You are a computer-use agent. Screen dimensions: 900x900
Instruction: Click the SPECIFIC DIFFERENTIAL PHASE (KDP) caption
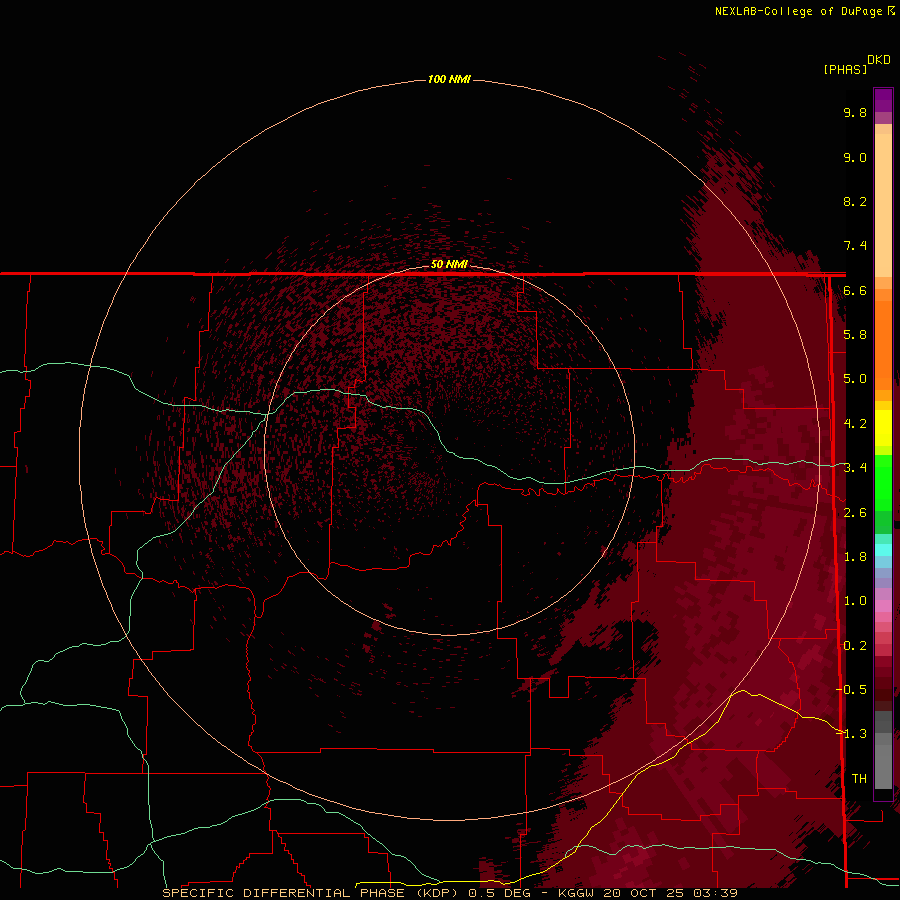point(310,893)
